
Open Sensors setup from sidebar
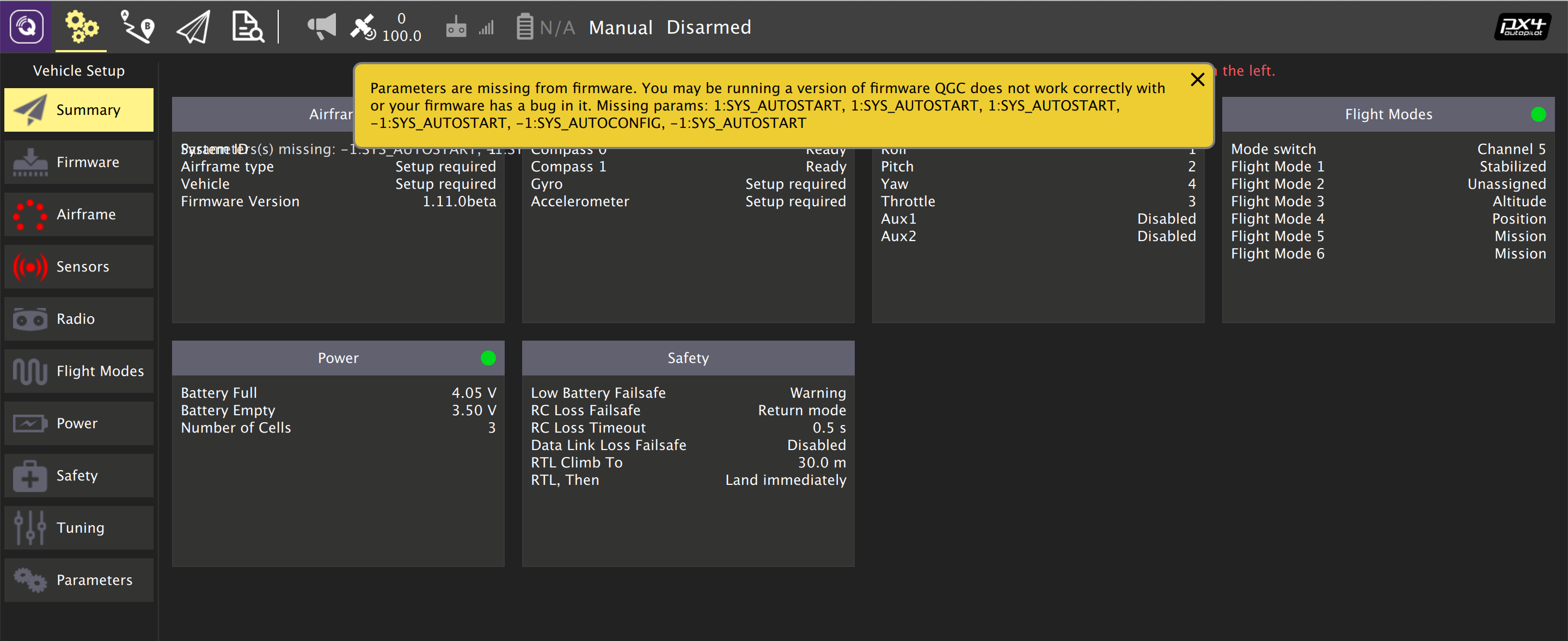coord(78,267)
